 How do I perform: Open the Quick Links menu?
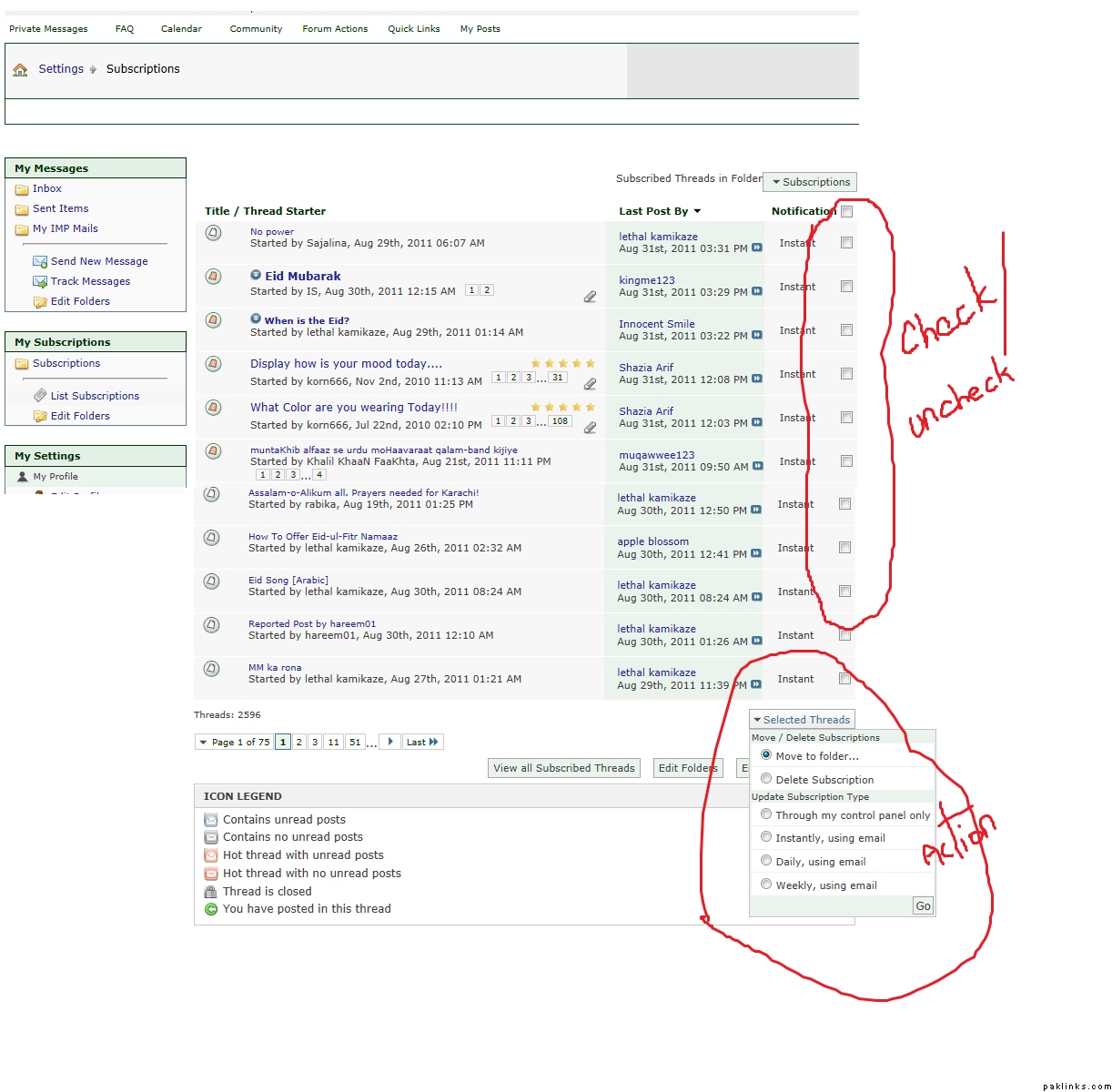click(413, 29)
